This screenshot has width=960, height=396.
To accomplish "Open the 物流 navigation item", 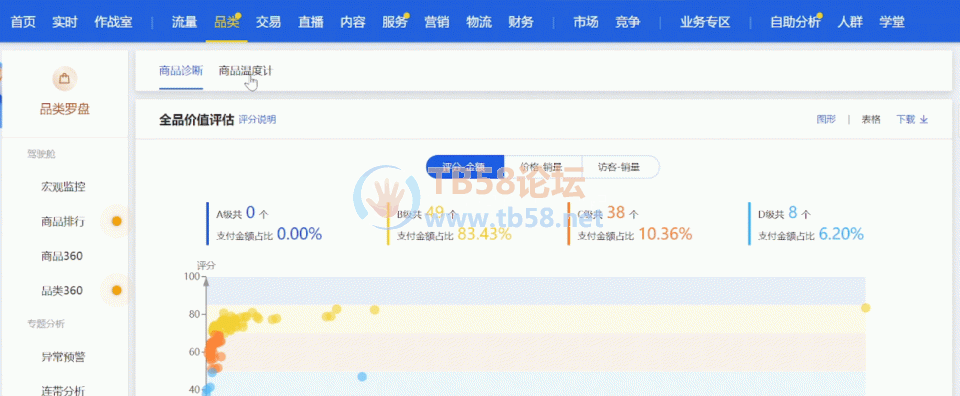I will coord(479,23).
